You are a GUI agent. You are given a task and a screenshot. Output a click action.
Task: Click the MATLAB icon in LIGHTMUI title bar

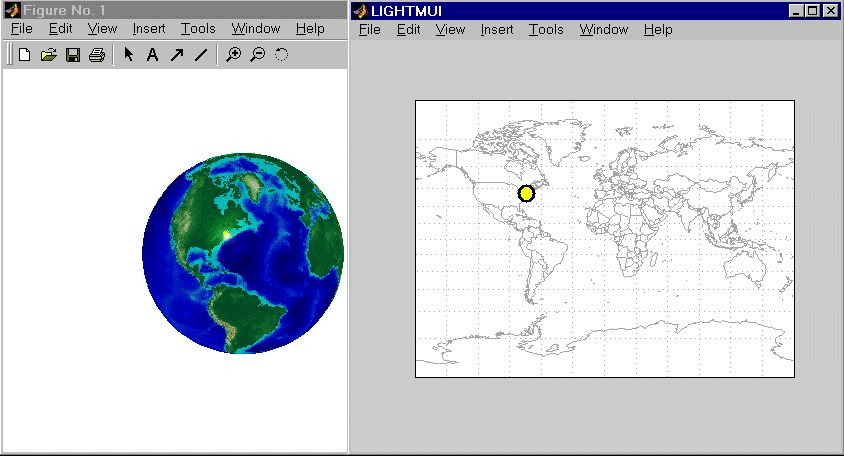pyautogui.click(x=360, y=11)
